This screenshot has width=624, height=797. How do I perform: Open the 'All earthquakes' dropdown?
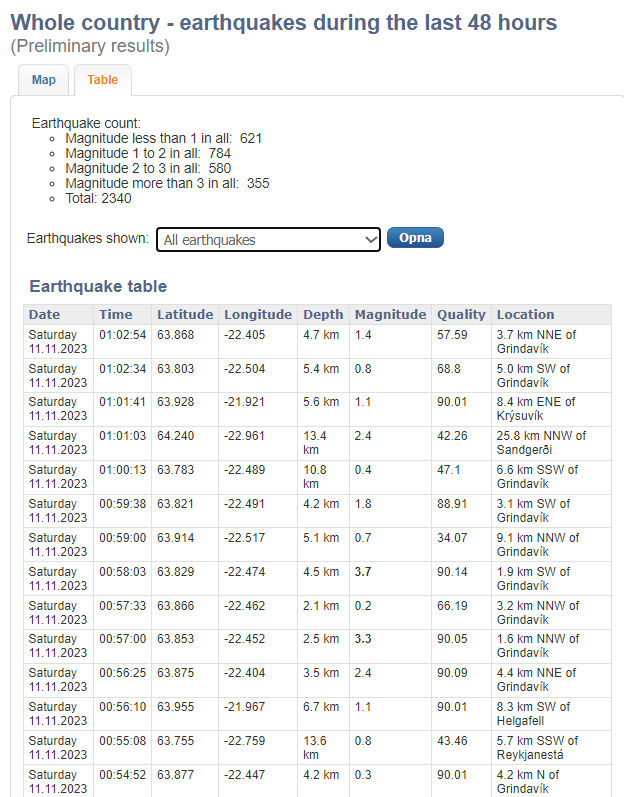click(x=268, y=240)
